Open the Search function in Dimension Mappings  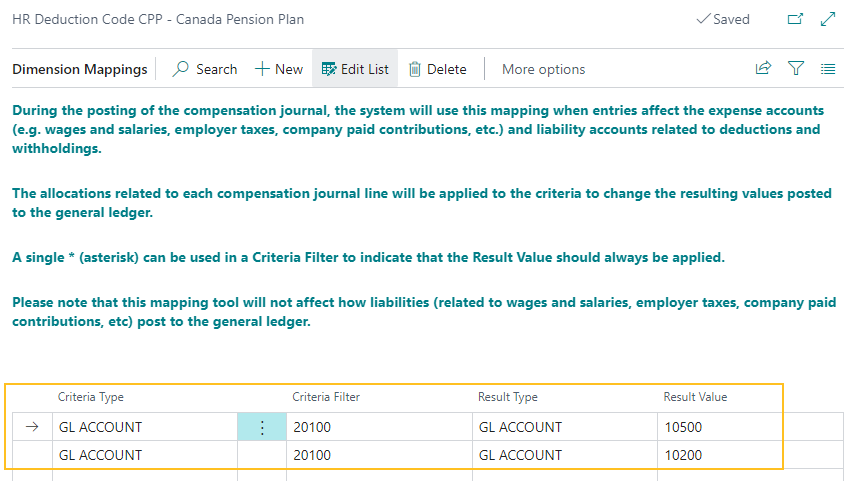coord(205,69)
